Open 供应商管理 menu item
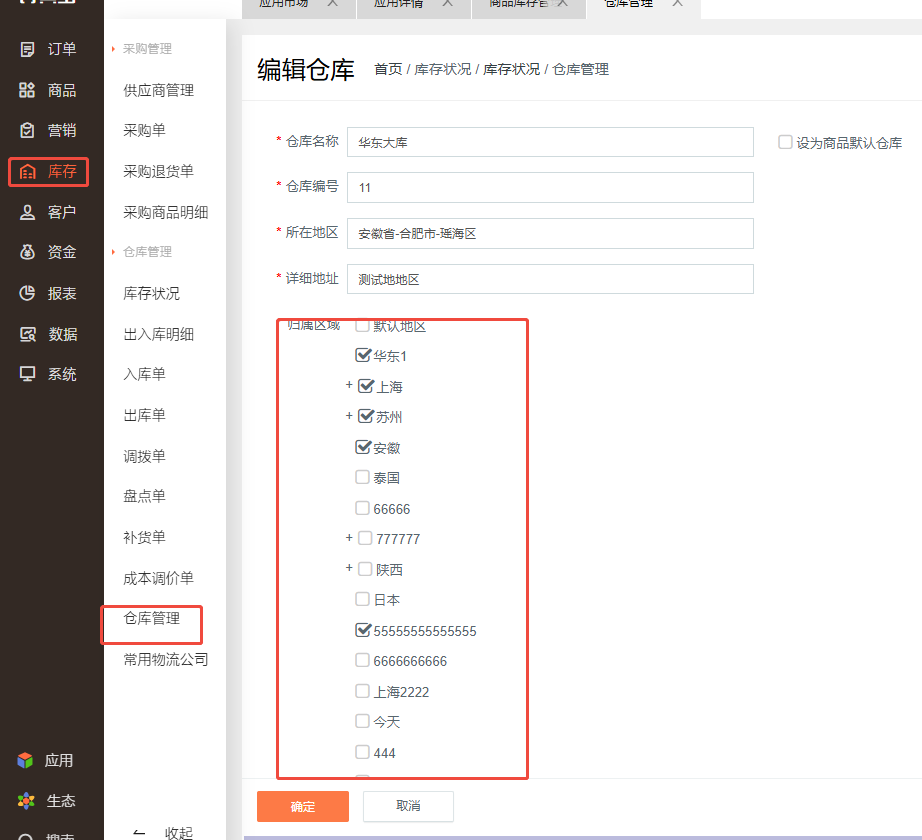 coord(159,91)
